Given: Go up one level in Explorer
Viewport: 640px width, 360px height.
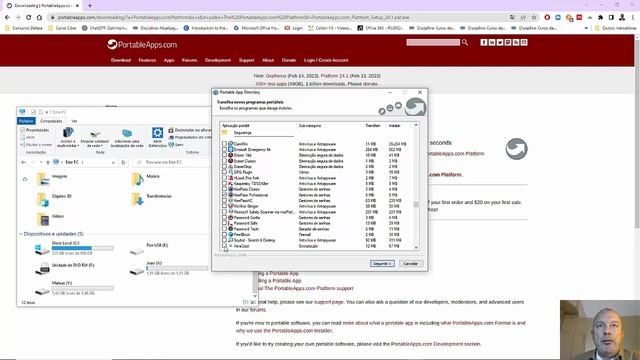Looking at the screenshot, I should [x=48, y=162].
